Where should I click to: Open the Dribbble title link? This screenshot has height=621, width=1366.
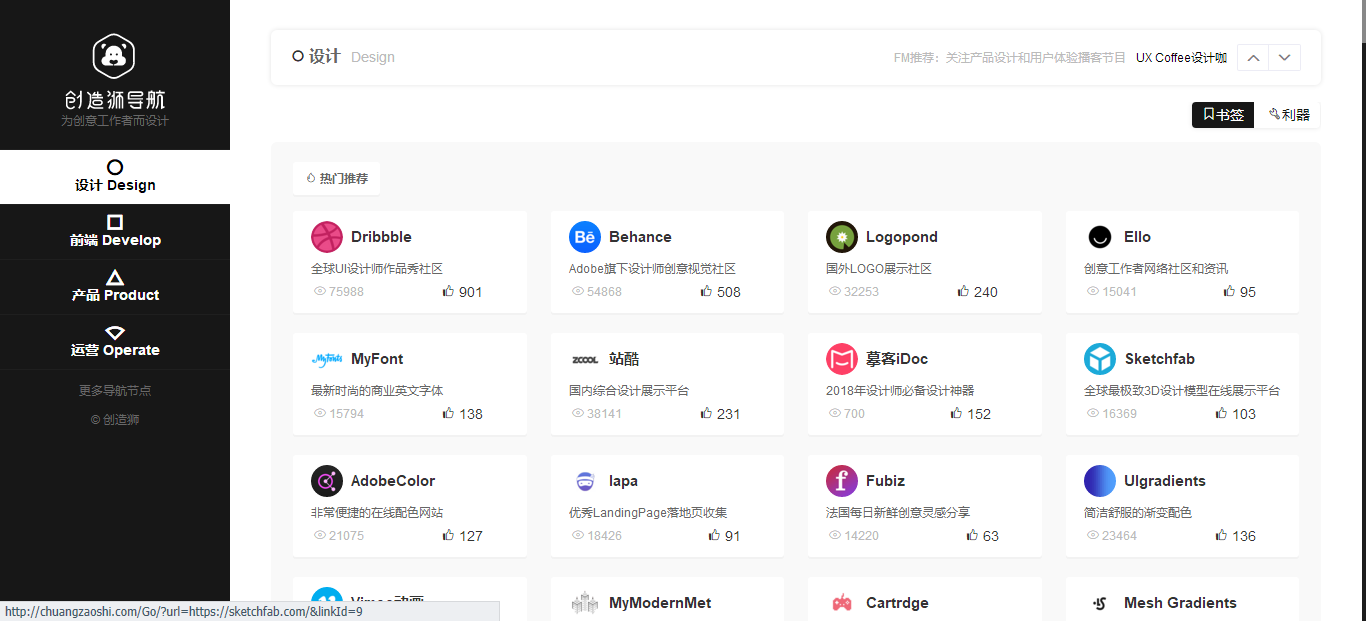click(x=381, y=237)
